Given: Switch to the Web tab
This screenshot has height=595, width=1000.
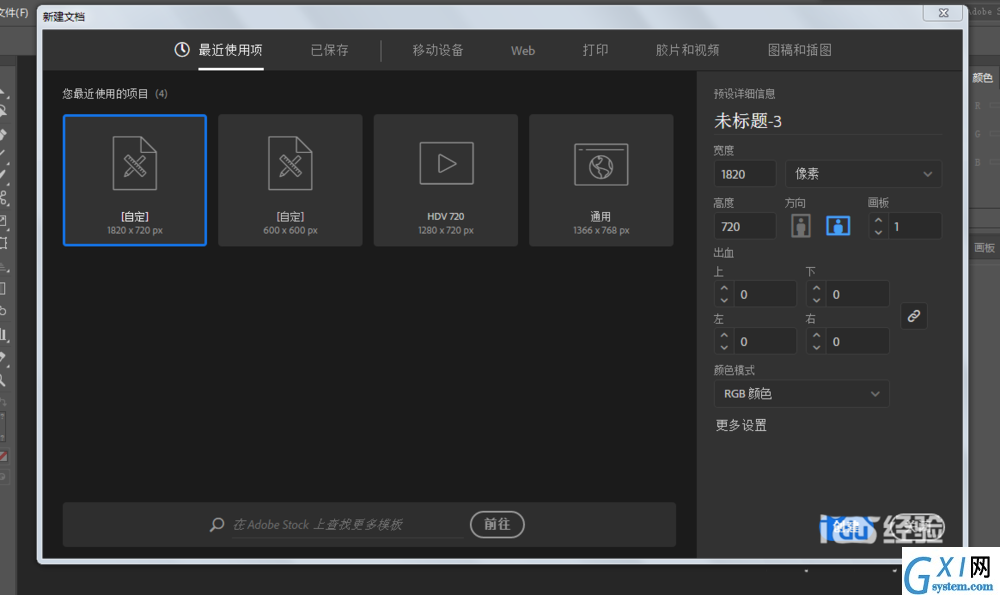Looking at the screenshot, I should 522,50.
